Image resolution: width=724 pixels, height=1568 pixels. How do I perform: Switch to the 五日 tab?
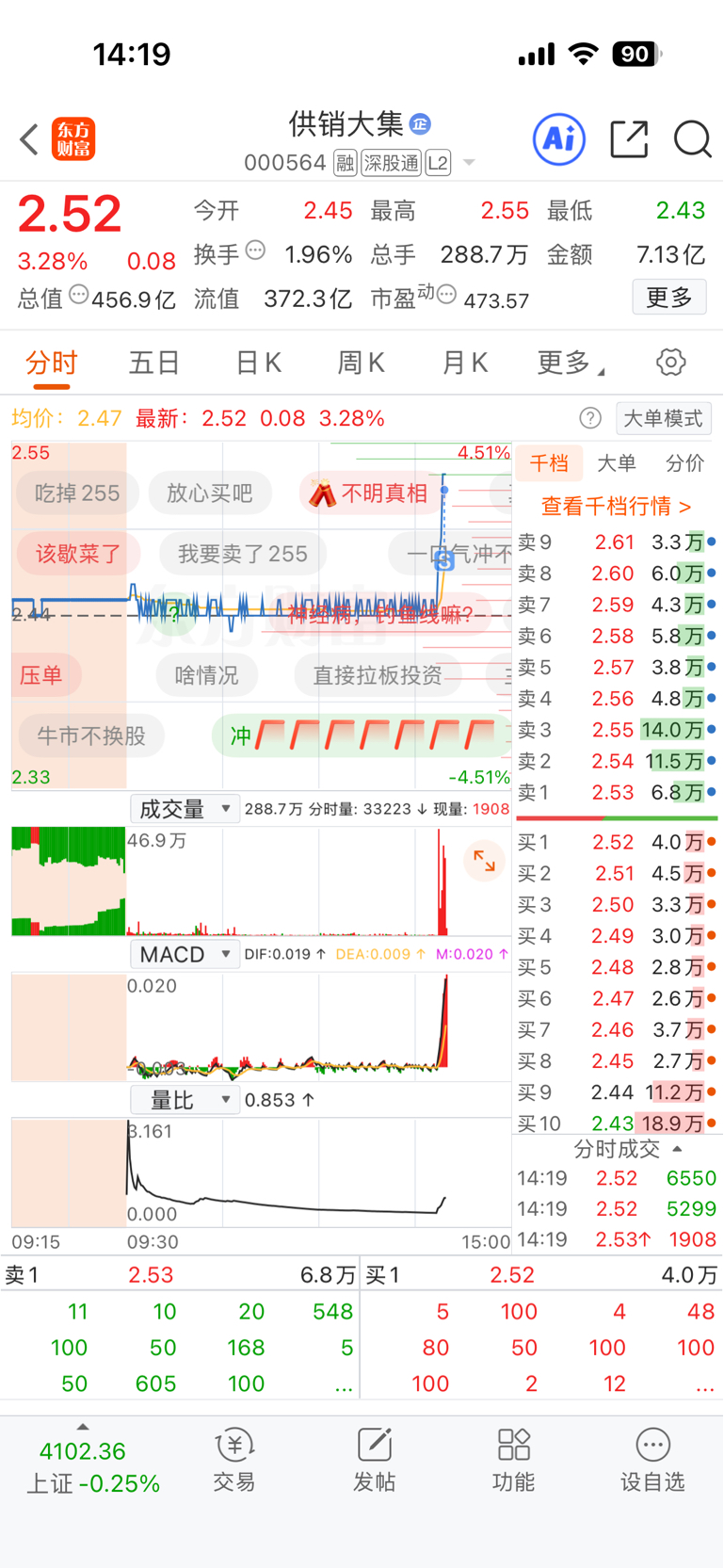(x=154, y=363)
